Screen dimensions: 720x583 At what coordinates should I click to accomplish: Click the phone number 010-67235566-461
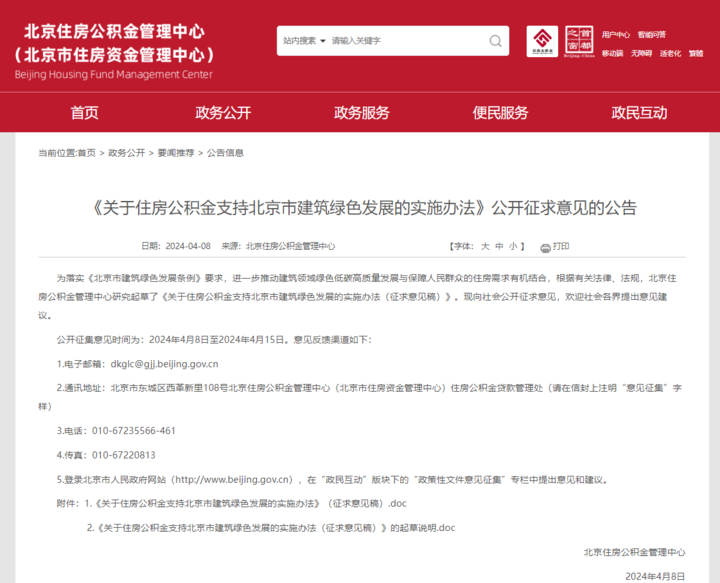pyautogui.click(x=134, y=431)
